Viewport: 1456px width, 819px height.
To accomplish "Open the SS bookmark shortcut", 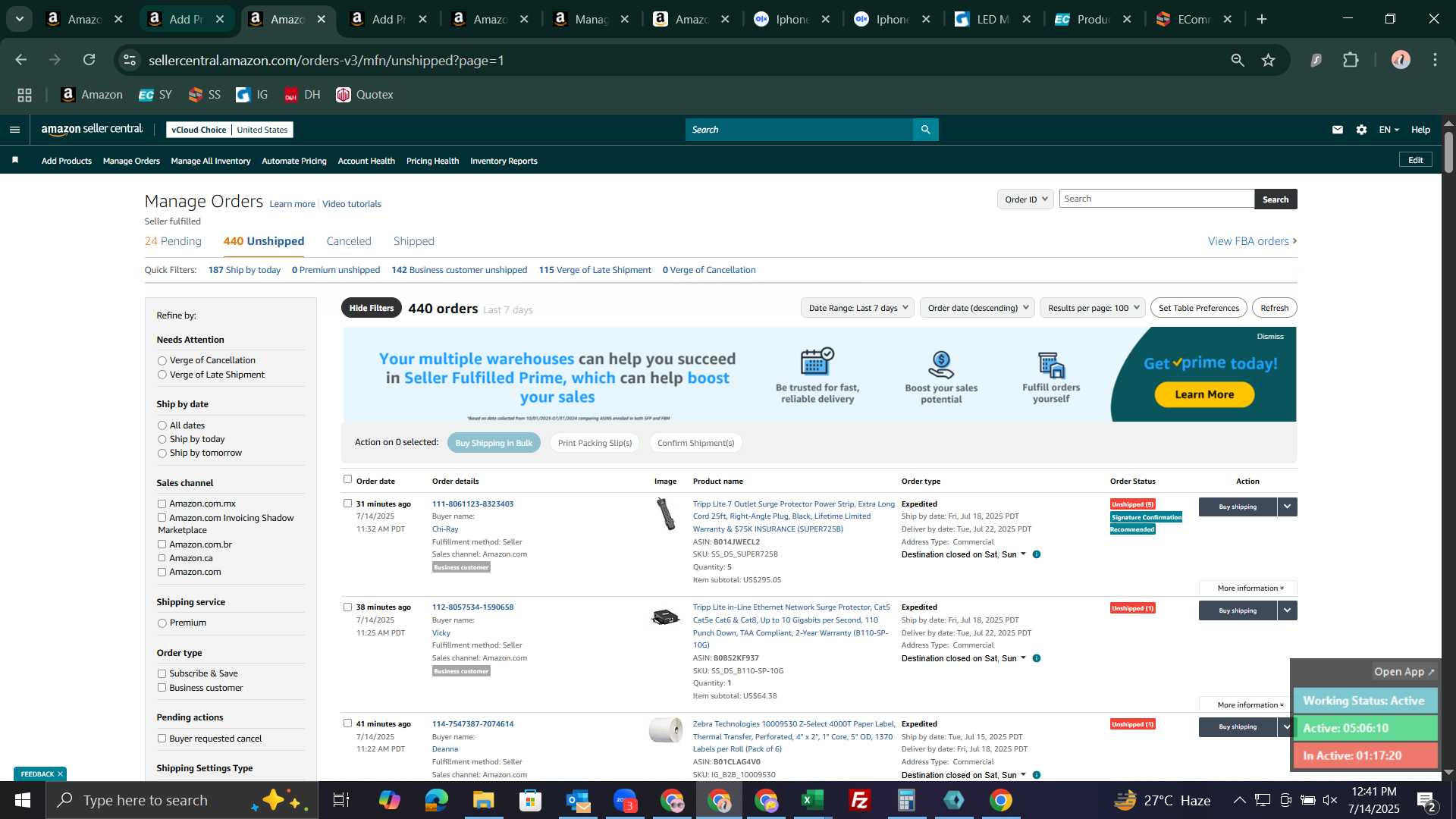I will coord(205,95).
